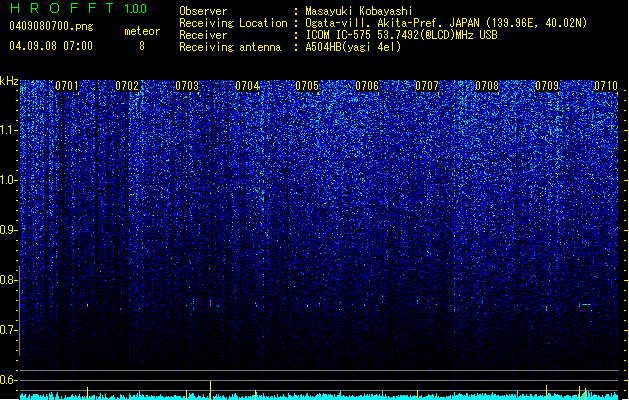Viewport: 629px width, 400px height.
Task: Click the 0709 time marker
Action: (547, 86)
